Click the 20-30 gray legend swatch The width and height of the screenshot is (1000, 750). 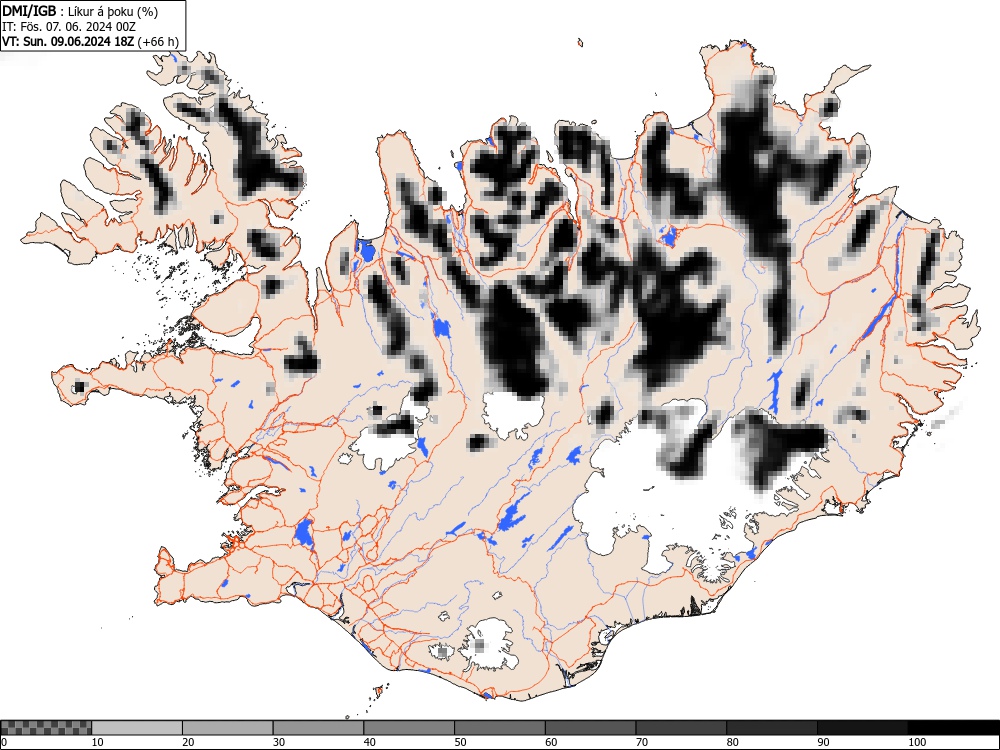tap(228, 727)
